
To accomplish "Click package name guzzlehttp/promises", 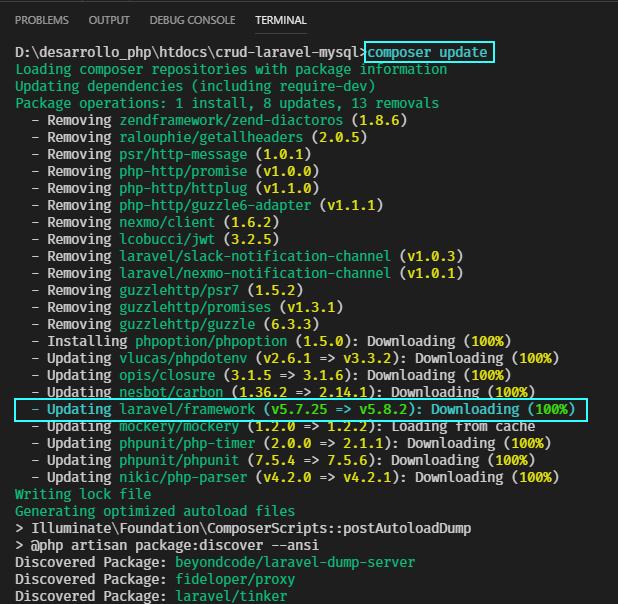I will (x=195, y=307).
